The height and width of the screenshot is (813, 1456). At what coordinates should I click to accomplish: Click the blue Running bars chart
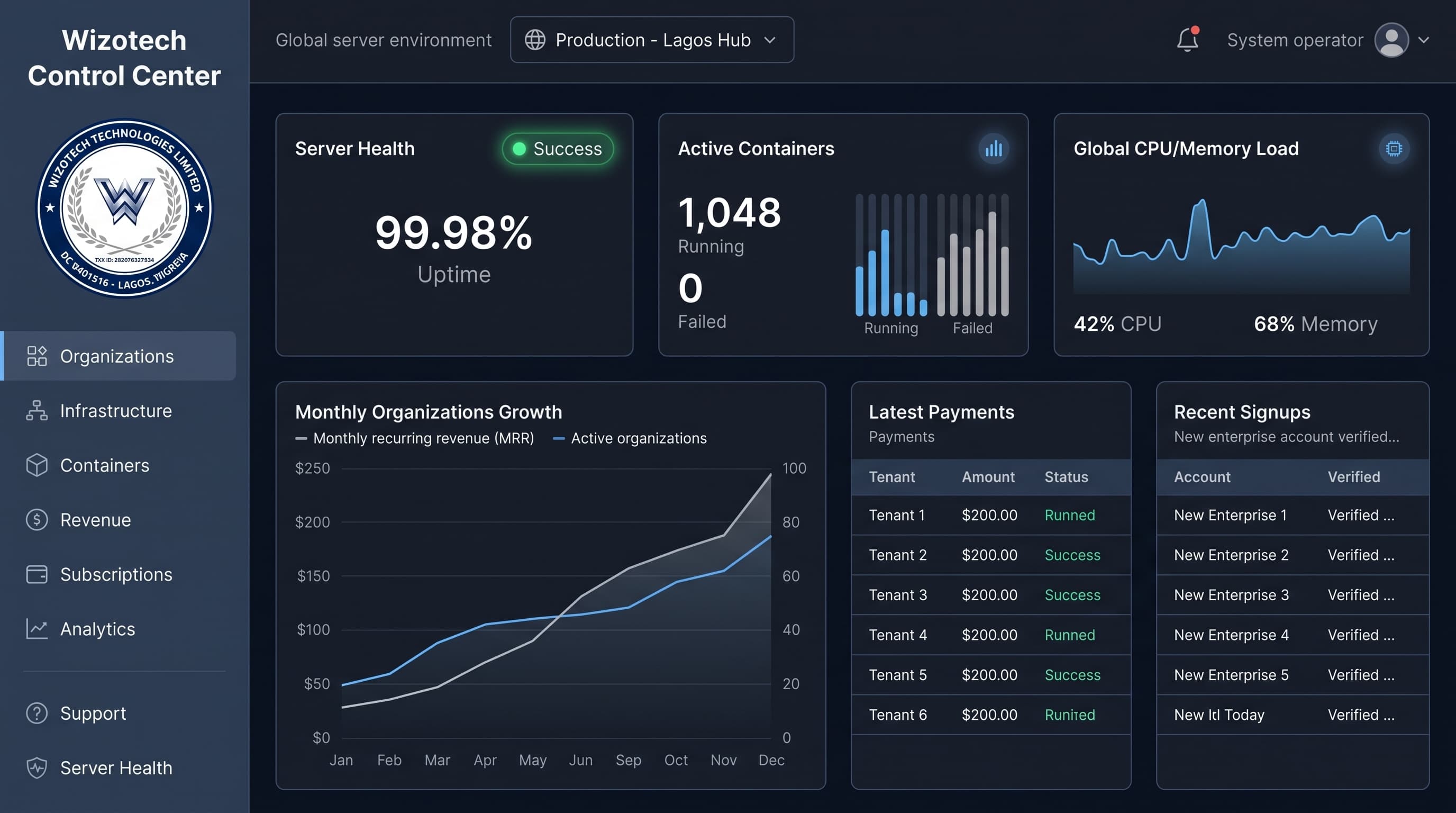point(891,255)
